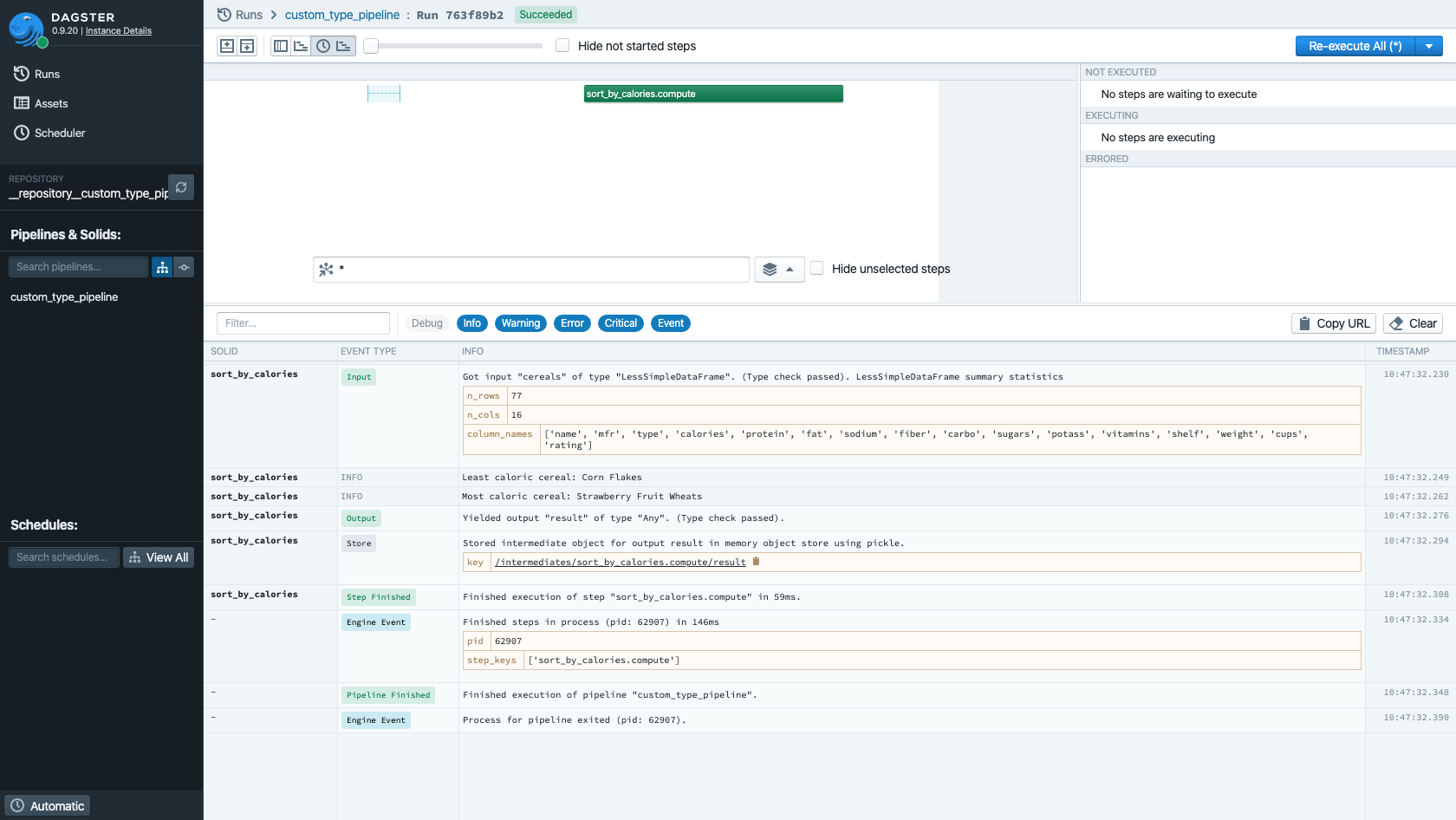Toggle the Info log level filter

tap(471, 323)
